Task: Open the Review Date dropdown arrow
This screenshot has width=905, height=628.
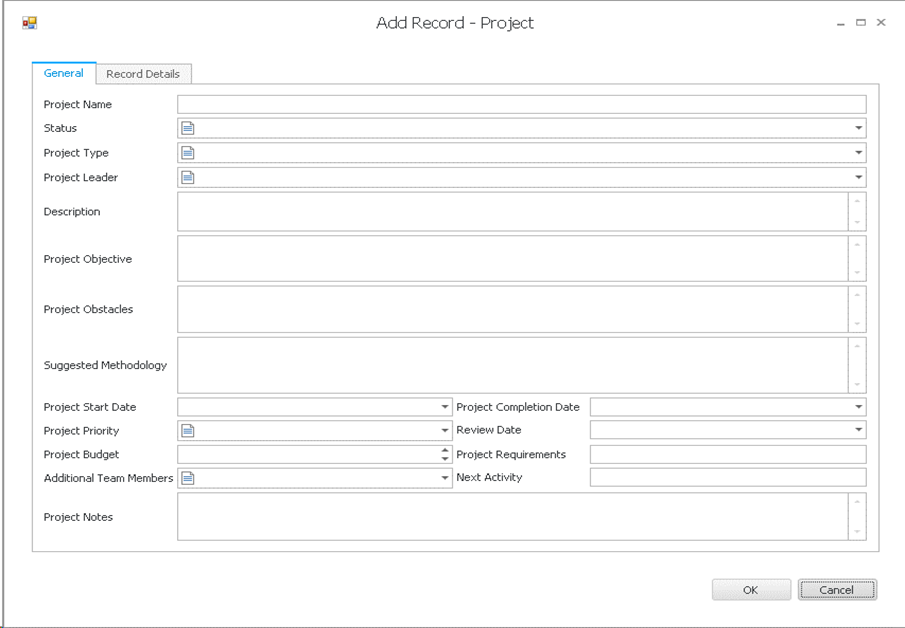Action: (858, 430)
